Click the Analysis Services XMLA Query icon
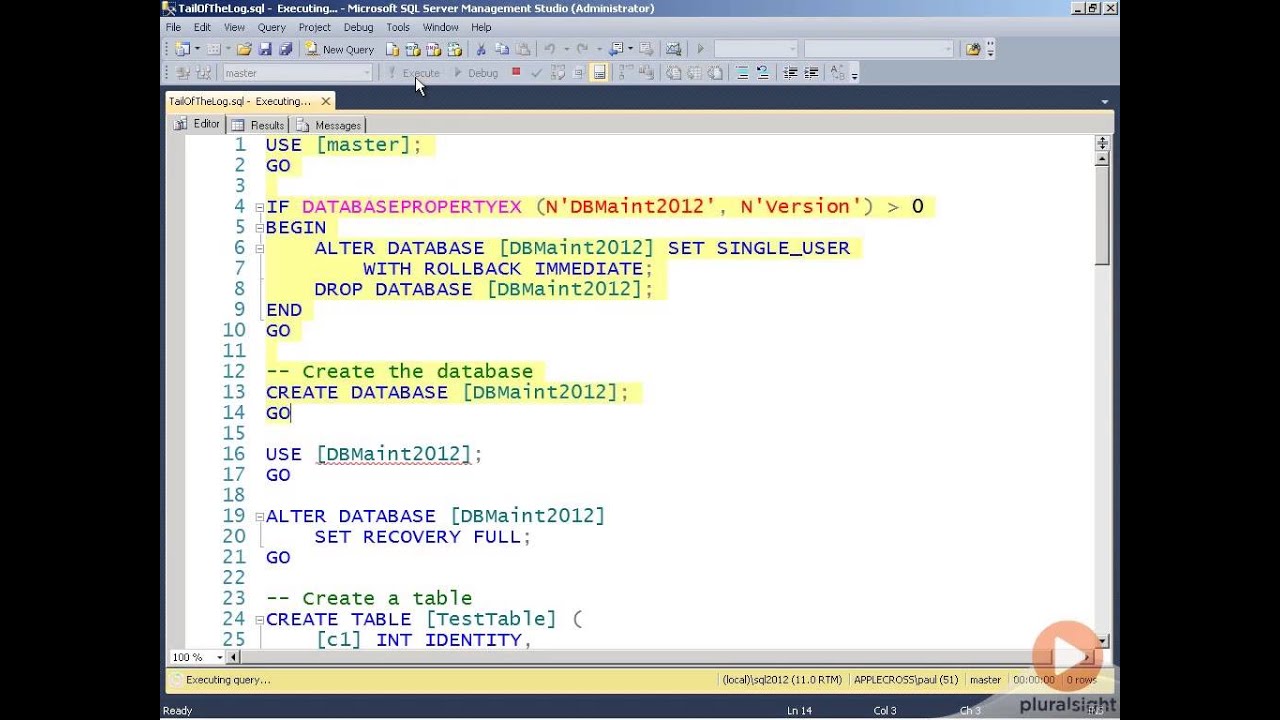The width and height of the screenshot is (1280, 720). (x=455, y=49)
